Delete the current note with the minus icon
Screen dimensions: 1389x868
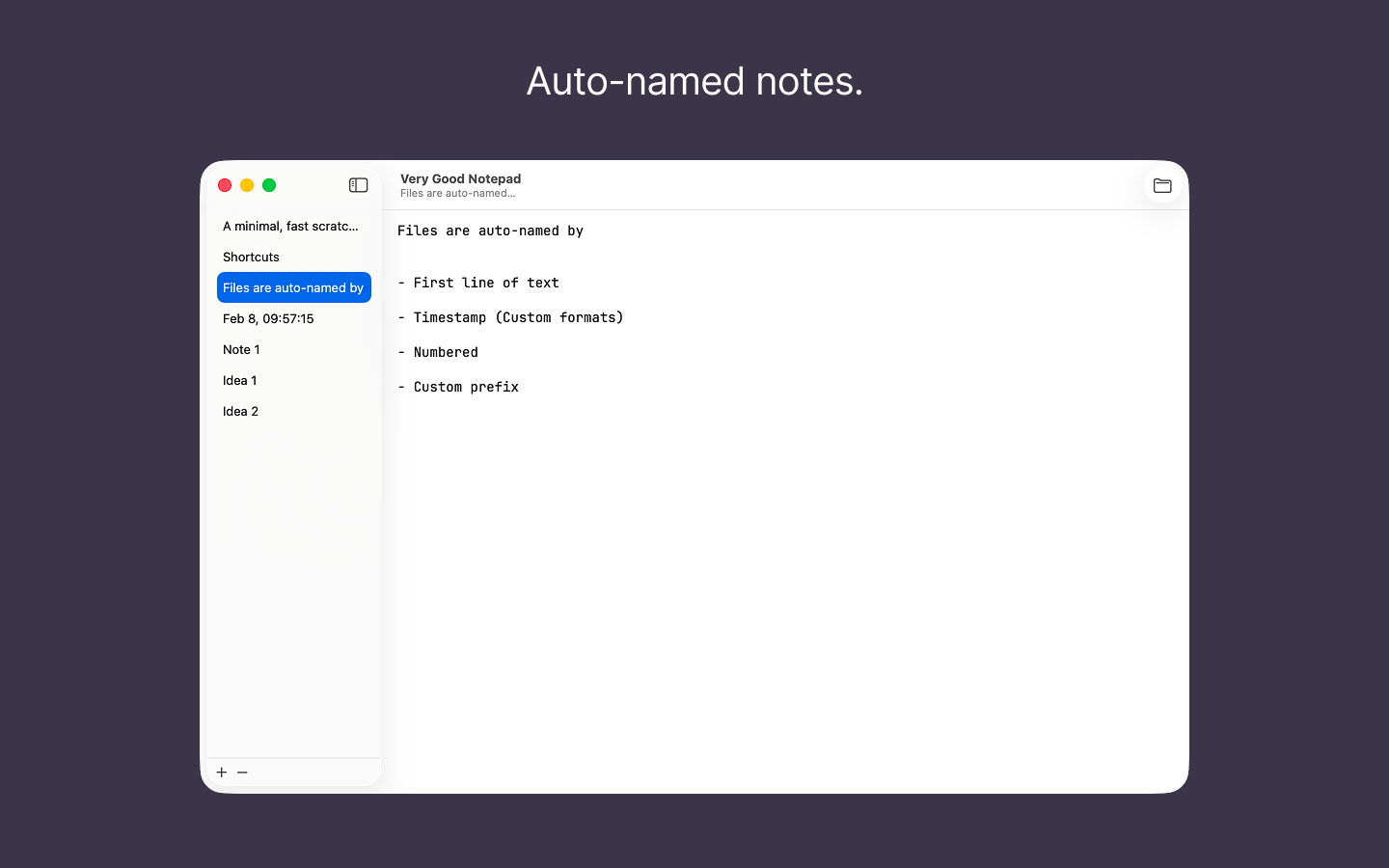241,772
